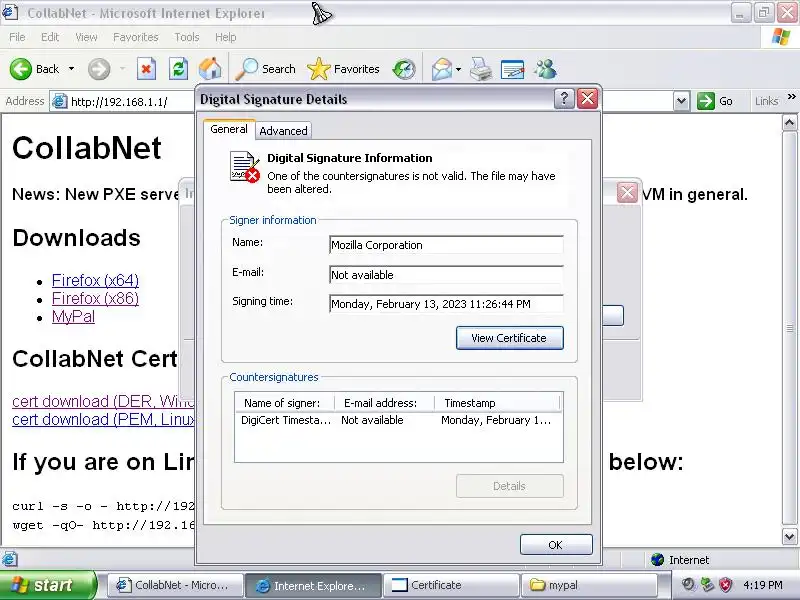Open the Back history dropdown arrow
The image size is (800, 600).
[x=71, y=69]
